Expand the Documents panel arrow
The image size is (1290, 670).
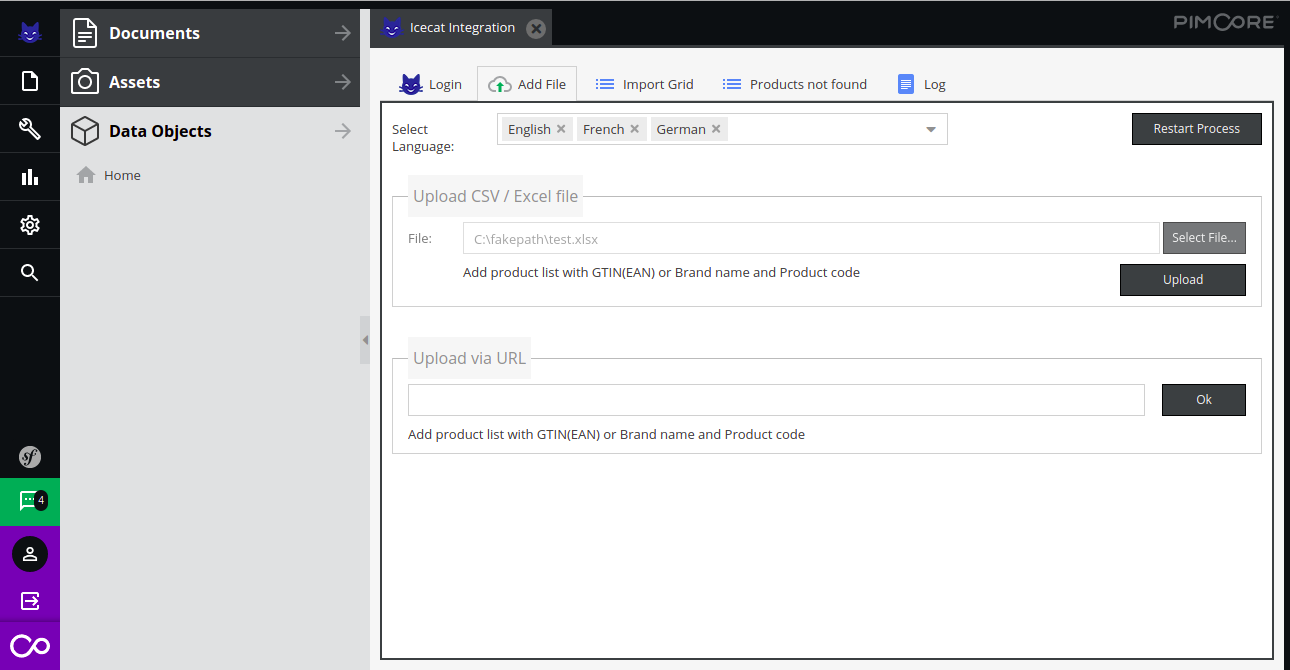[x=343, y=33]
